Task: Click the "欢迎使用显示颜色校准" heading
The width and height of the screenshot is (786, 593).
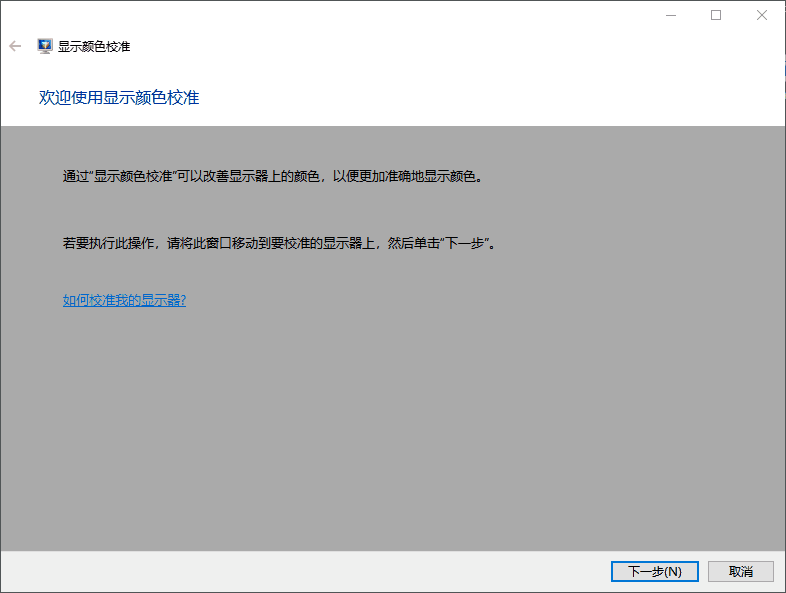Action: [118, 98]
